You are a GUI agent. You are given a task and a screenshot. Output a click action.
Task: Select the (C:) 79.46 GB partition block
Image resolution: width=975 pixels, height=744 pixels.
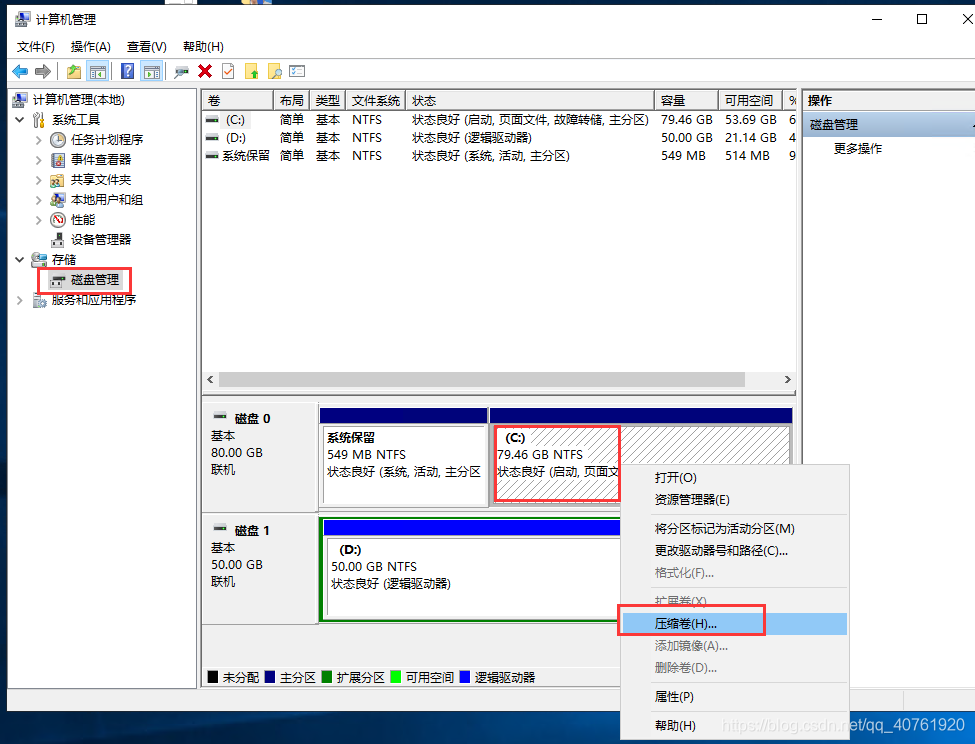(x=640, y=464)
